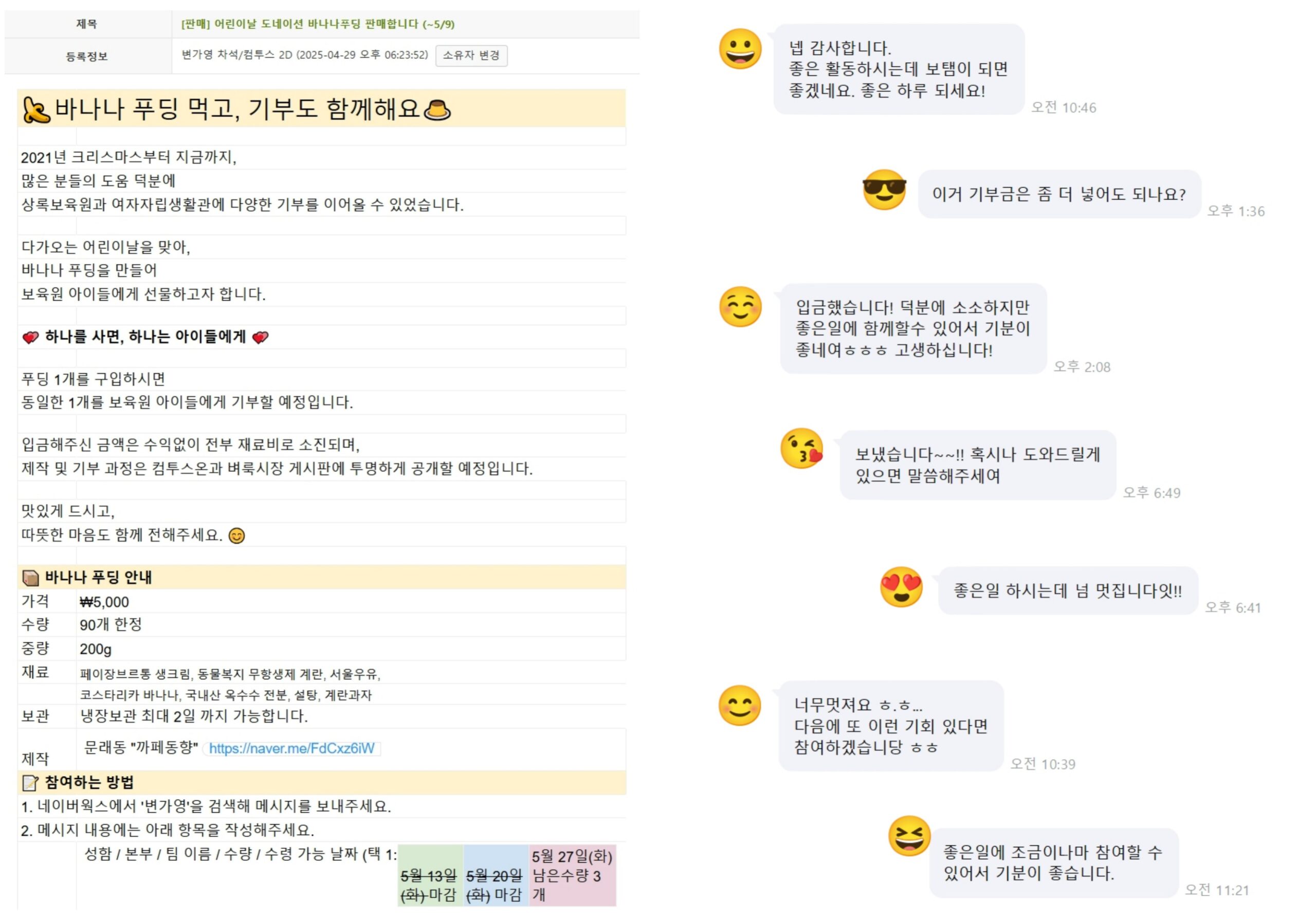Viewport: 1316px width, 923px height.
Task: Select the green 5월 13일 마감 cell
Action: [430, 875]
